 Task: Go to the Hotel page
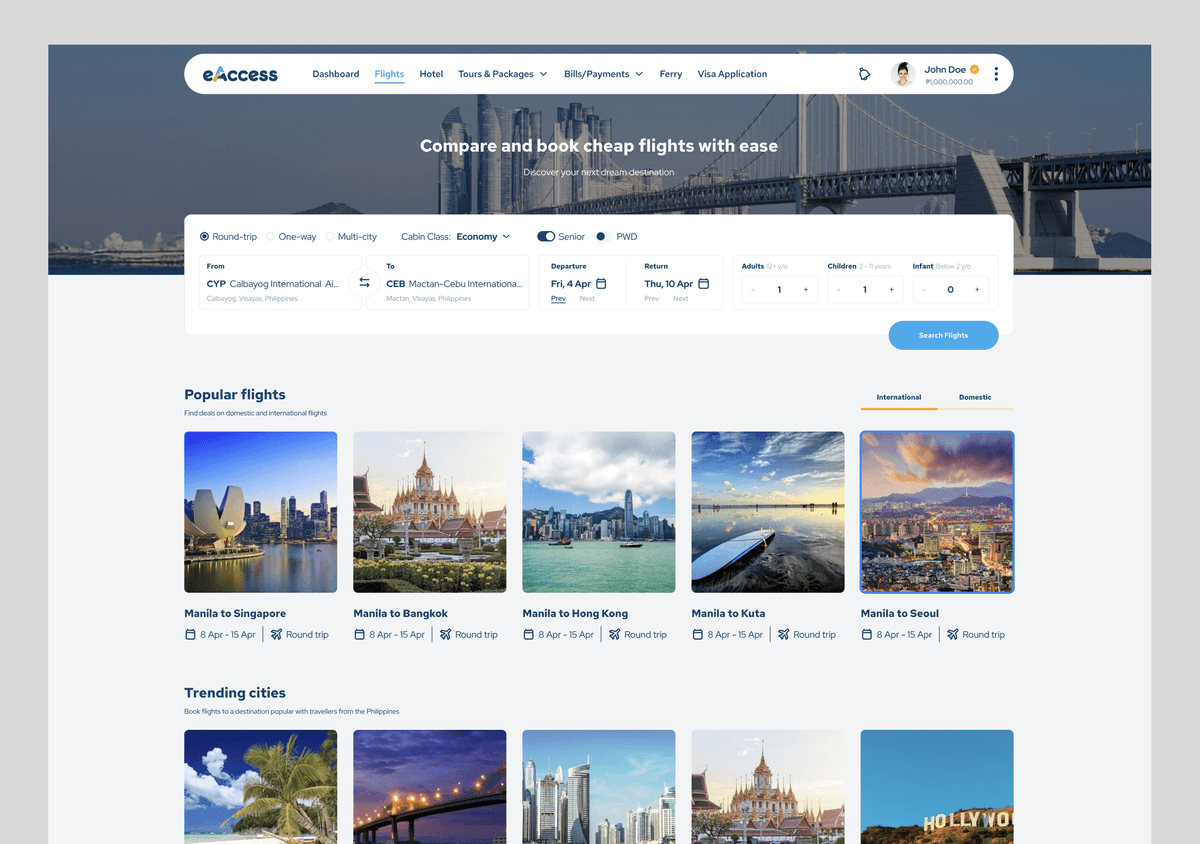(431, 74)
